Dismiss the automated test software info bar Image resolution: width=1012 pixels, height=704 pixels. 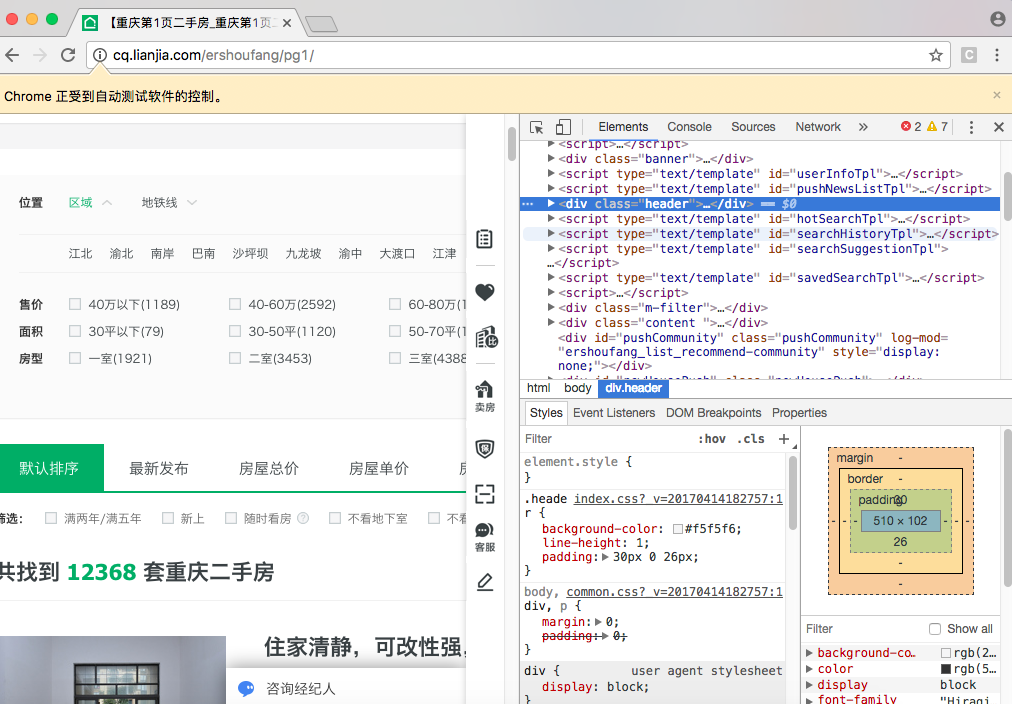[997, 95]
